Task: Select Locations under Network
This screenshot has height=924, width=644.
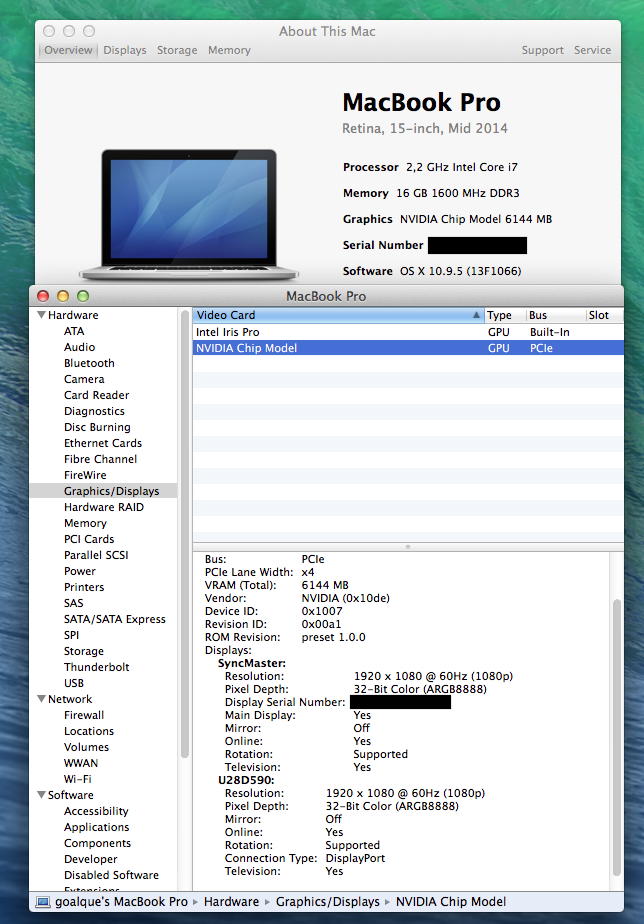Action: 89,731
